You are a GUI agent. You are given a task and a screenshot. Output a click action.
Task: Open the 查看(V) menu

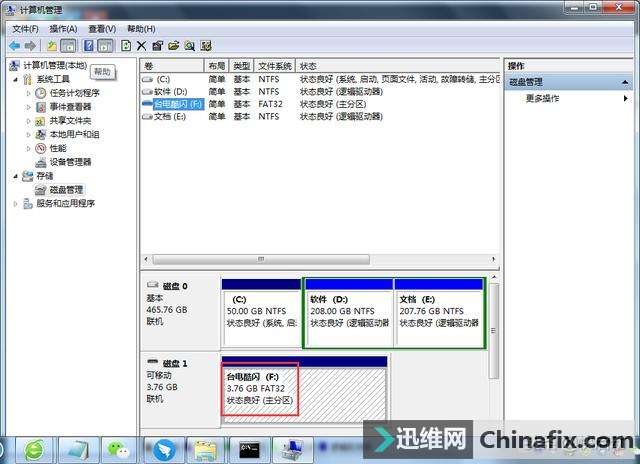(x=102, y=29)
